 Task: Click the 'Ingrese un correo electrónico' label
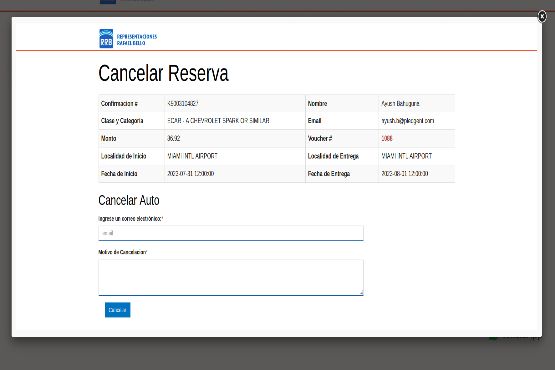click(x=131, y=219)
